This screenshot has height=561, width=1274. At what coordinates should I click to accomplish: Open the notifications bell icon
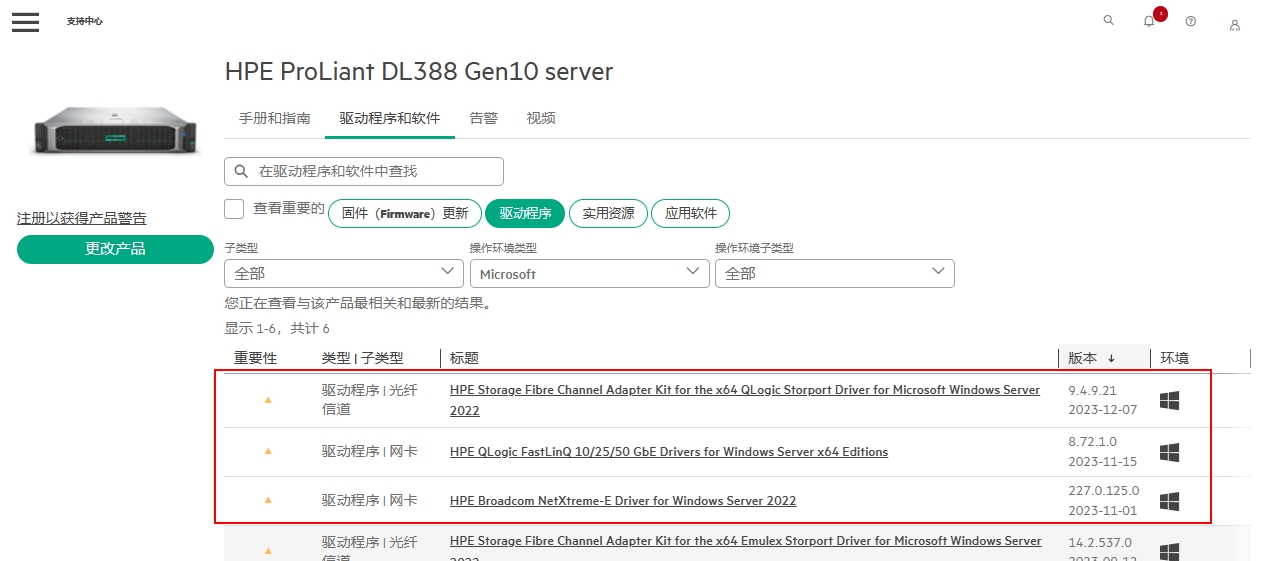(1149, 21)
